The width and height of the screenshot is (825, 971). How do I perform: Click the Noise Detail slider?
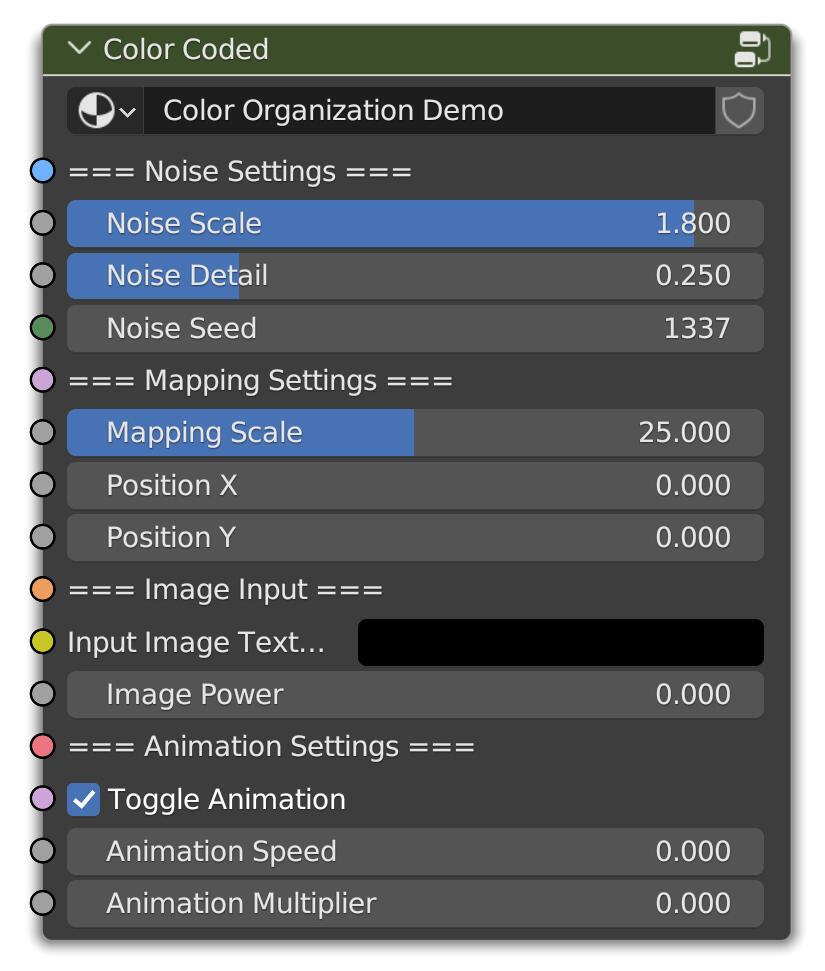coord(414,276)
